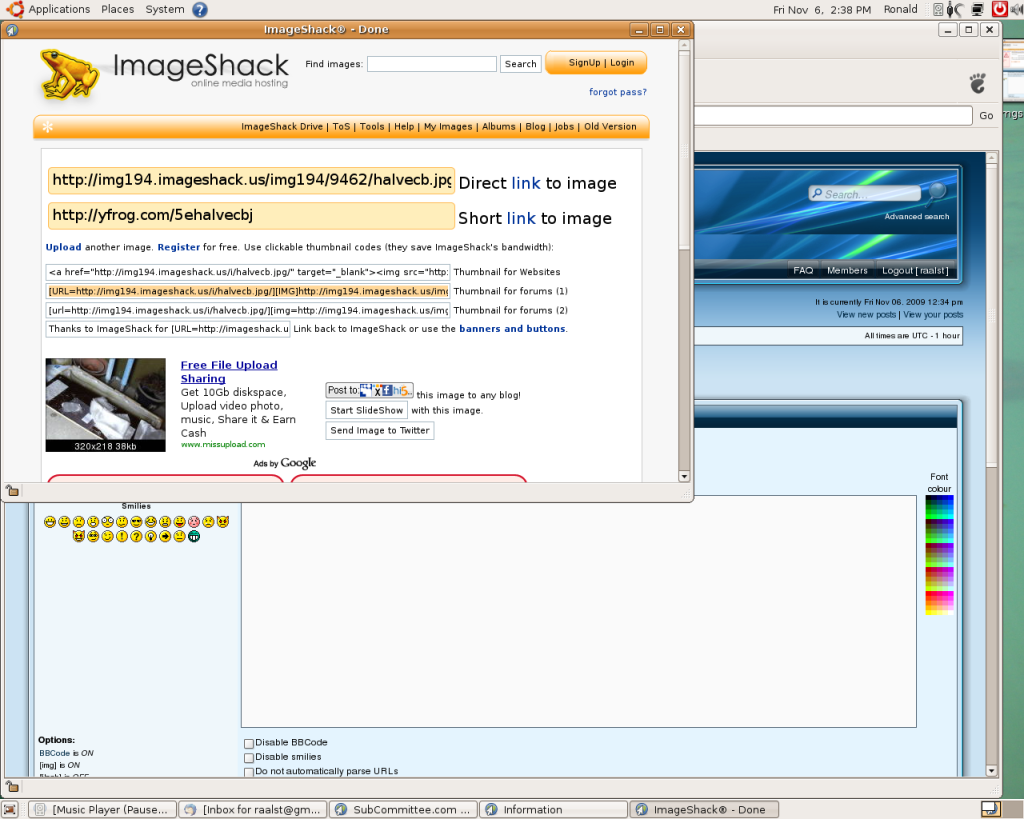Tick the Disable BBCode checkbox
The width and height of the screenshot is (1024, 819).
(249, 743)
